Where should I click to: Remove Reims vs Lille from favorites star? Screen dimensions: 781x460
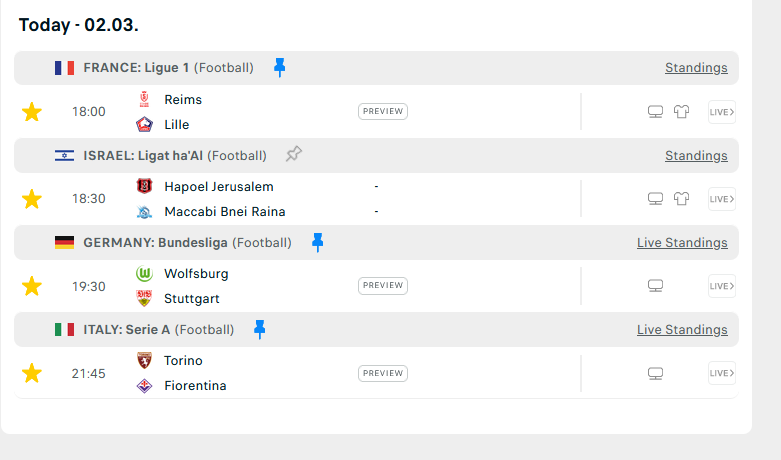tap(32, 112)
